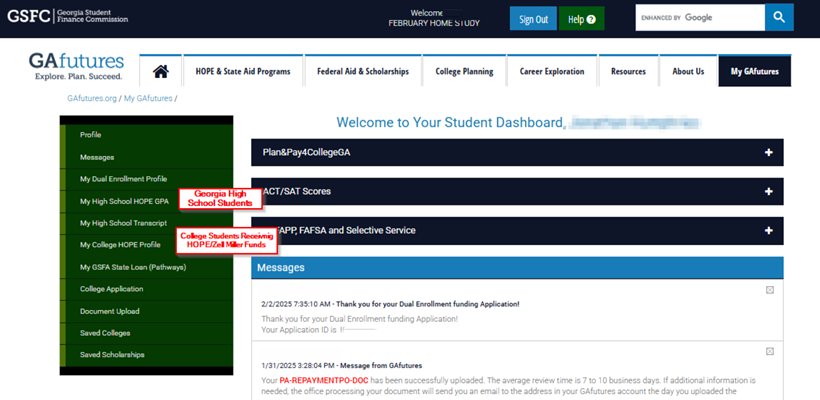
Task: Click the FEBRUARY HOME STUDY text
Action: point(434,24)
